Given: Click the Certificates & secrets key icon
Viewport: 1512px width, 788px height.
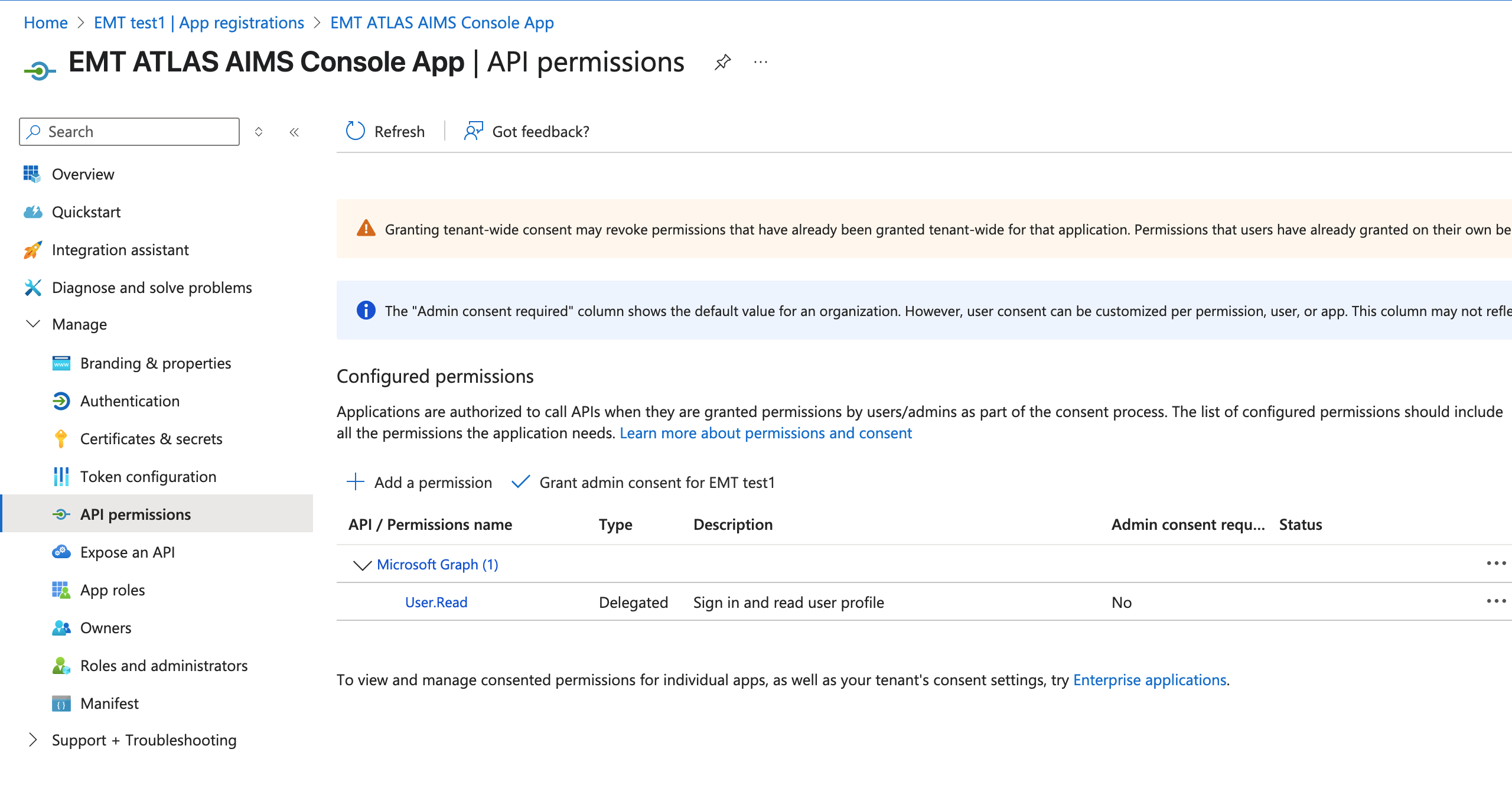Looking at the screenshot, I should [61, 439].
